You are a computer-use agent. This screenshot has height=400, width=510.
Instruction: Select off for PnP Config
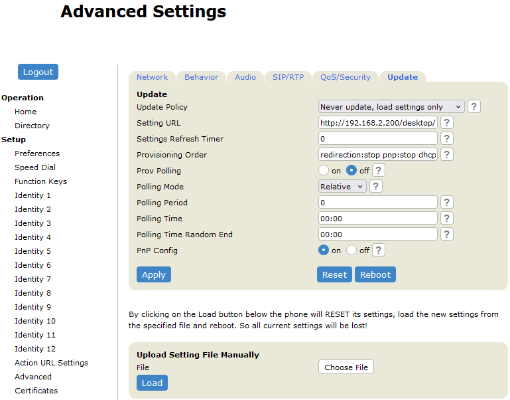click(351, 250)
